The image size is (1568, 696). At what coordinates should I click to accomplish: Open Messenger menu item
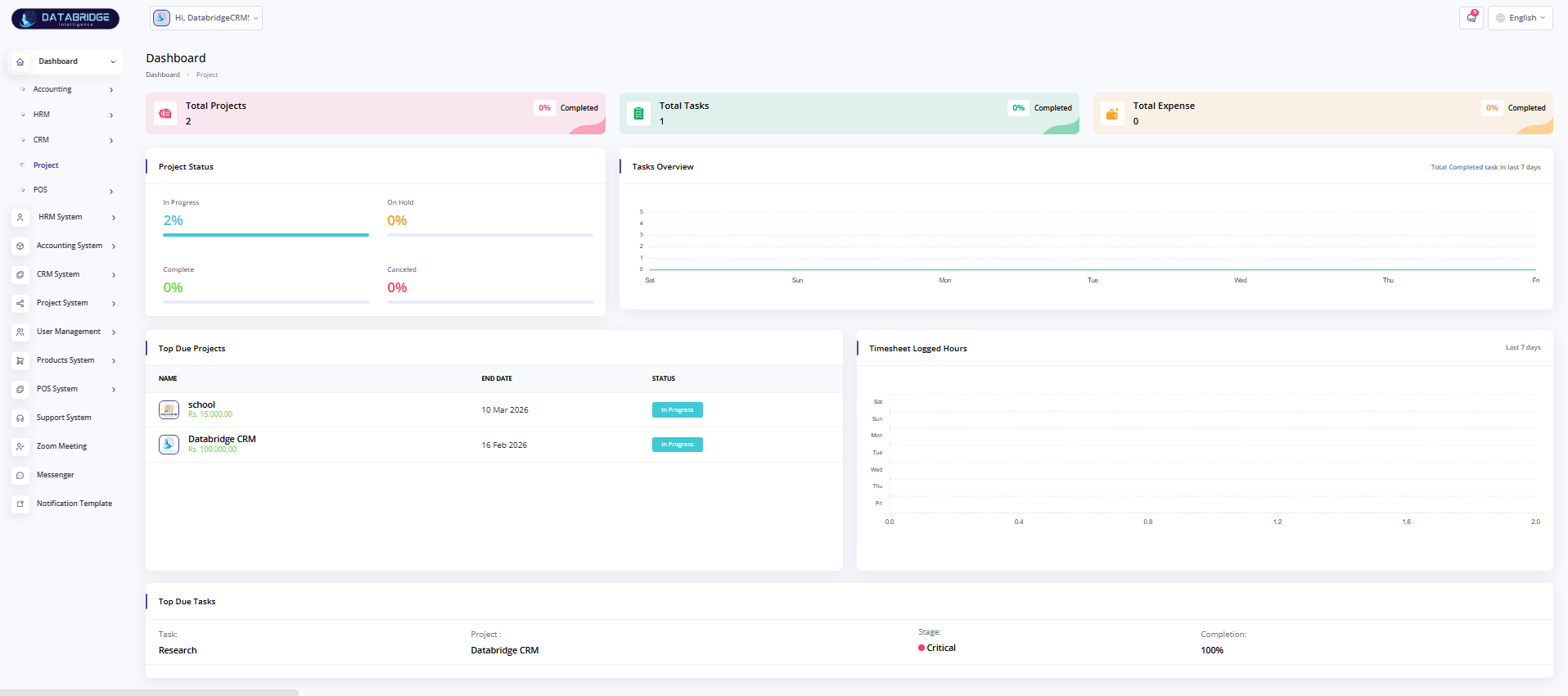55,475
